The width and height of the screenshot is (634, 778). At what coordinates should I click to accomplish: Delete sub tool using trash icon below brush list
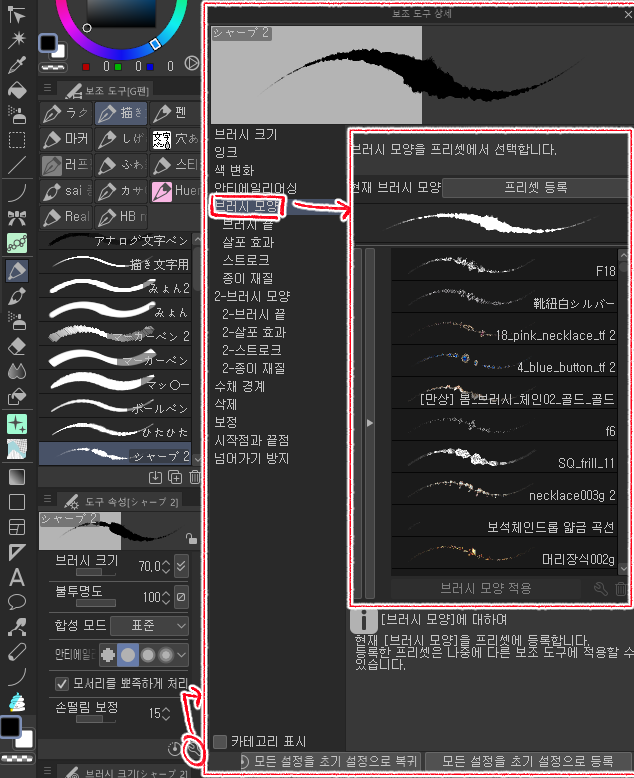(x=194, y=477)
